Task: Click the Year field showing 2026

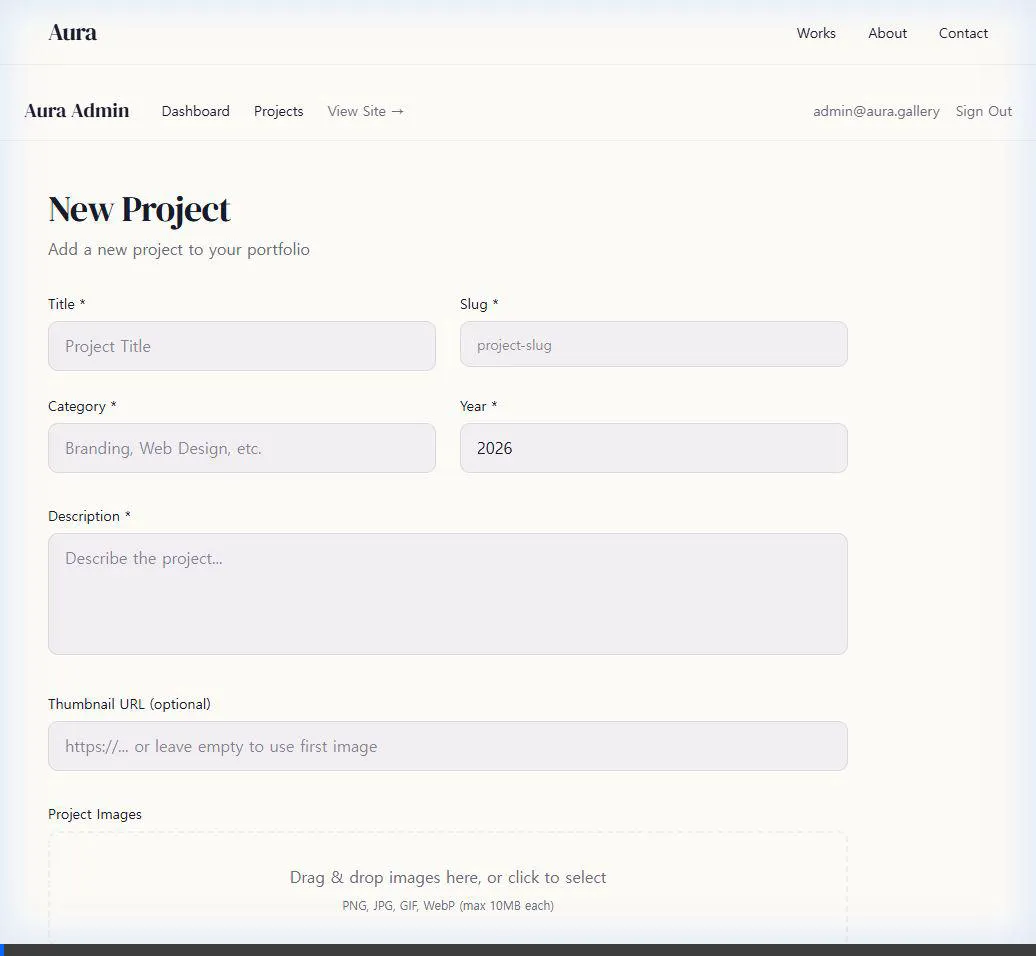Action: coord(653,448)
